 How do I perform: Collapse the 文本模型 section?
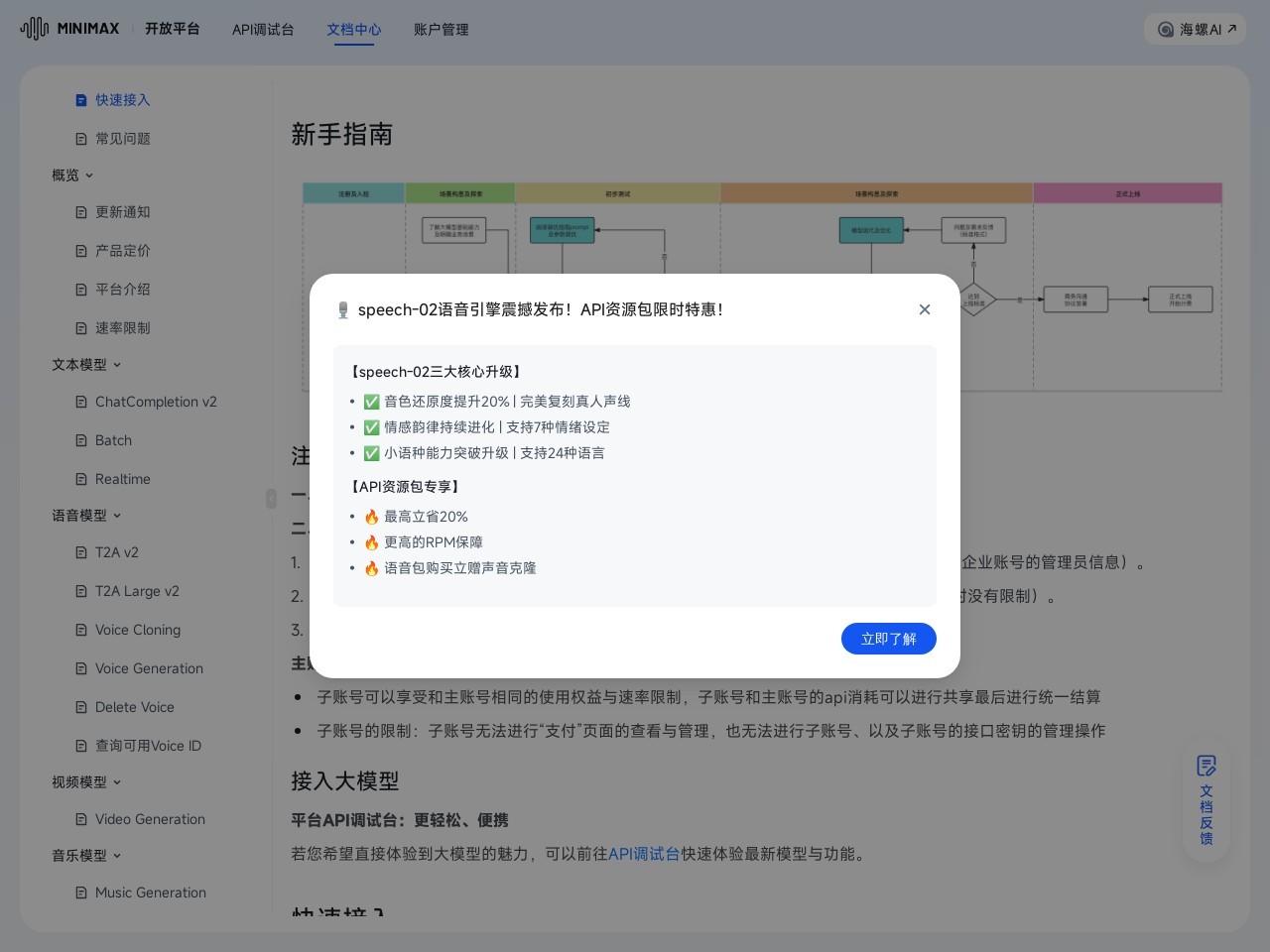pos(117,365)
